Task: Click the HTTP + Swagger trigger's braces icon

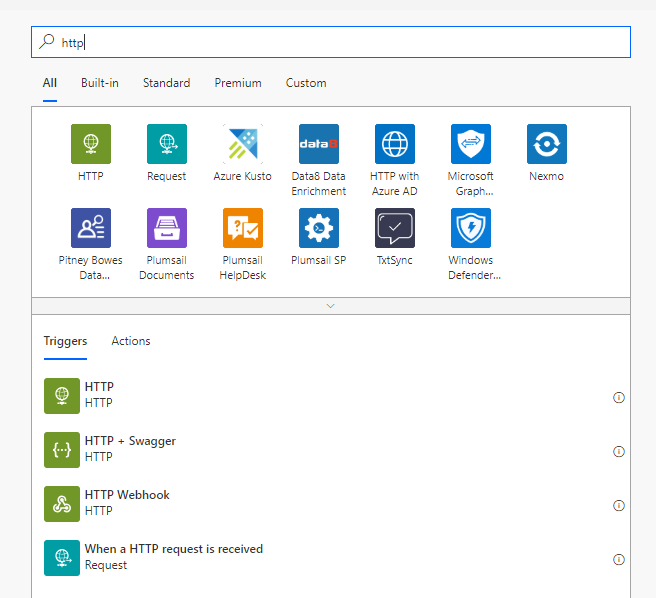Action: pos(62,450)
